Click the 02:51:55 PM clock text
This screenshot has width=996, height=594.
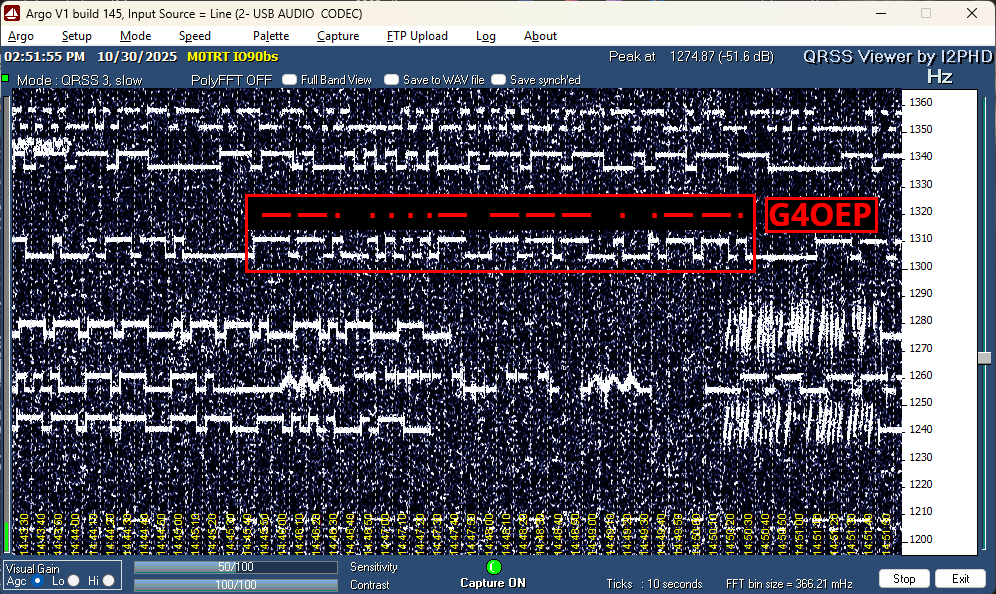44,57
